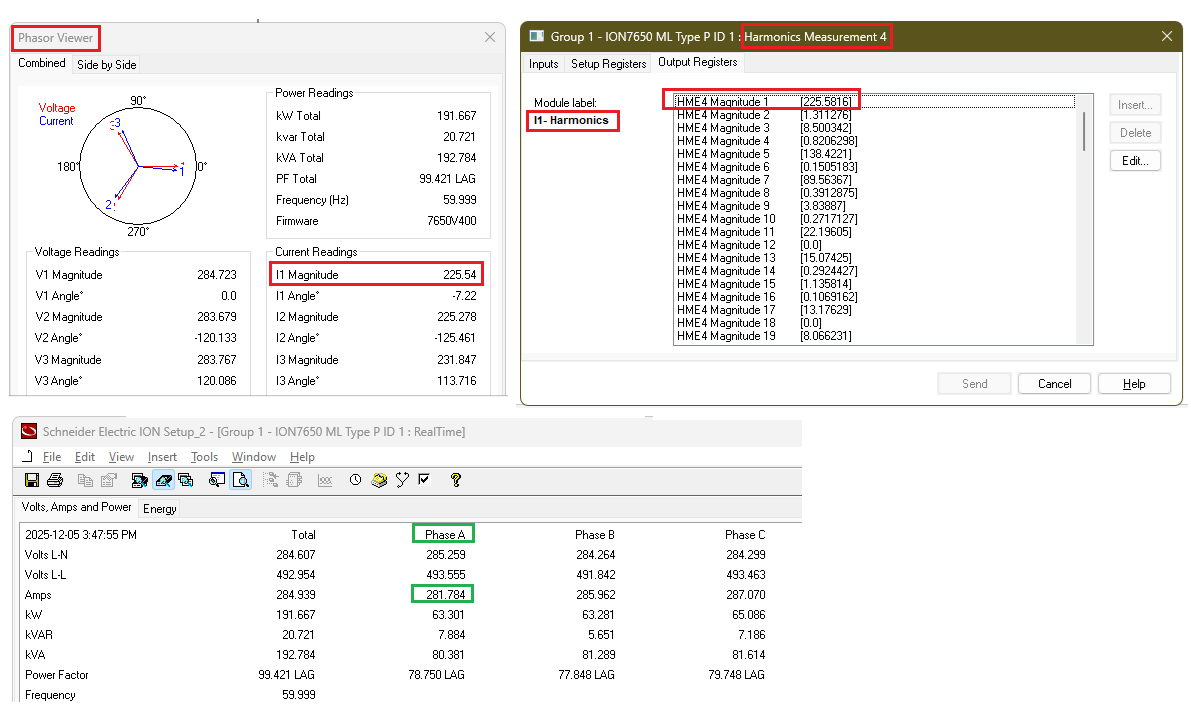Click the Phase C Amps value 287.070
This screenshot has height=715, width=1191.
point(745,595)
